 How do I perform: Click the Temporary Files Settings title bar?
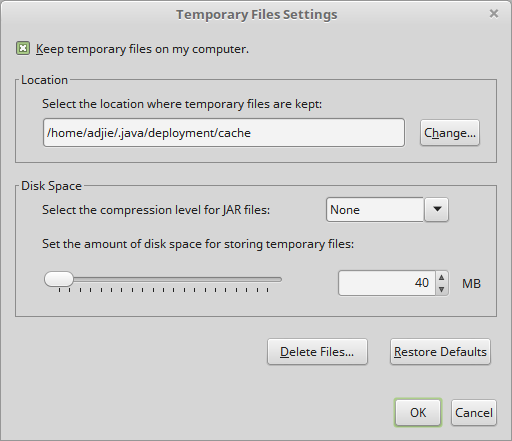point(257,14)
